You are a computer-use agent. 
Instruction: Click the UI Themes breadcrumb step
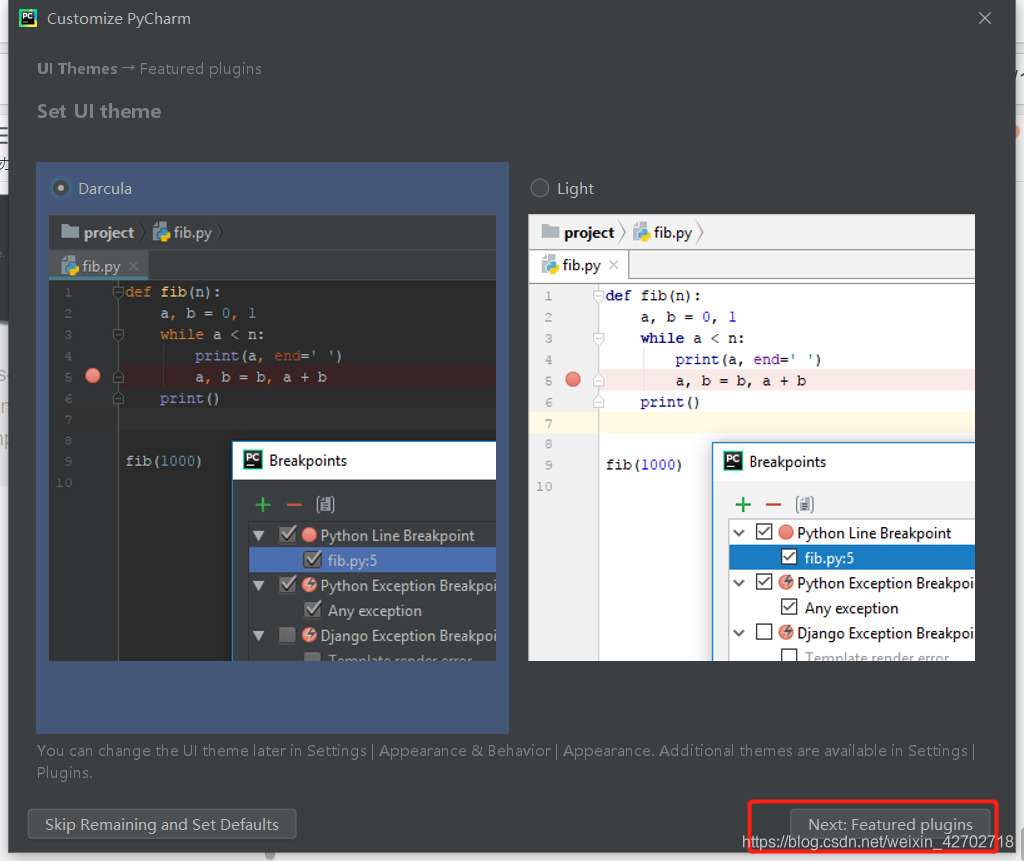pos(77,69)
